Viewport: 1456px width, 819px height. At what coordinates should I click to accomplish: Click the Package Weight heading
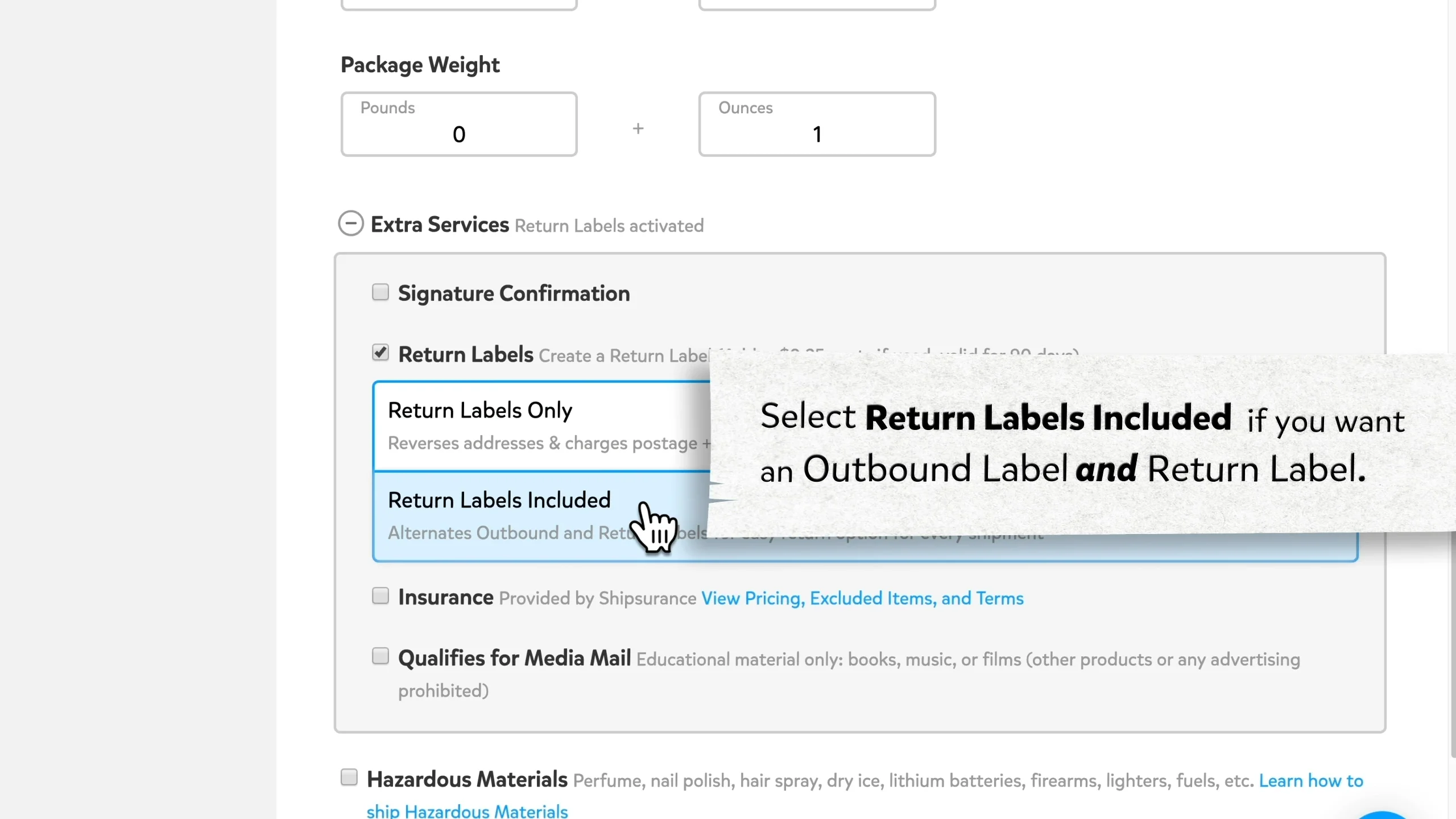420,65
